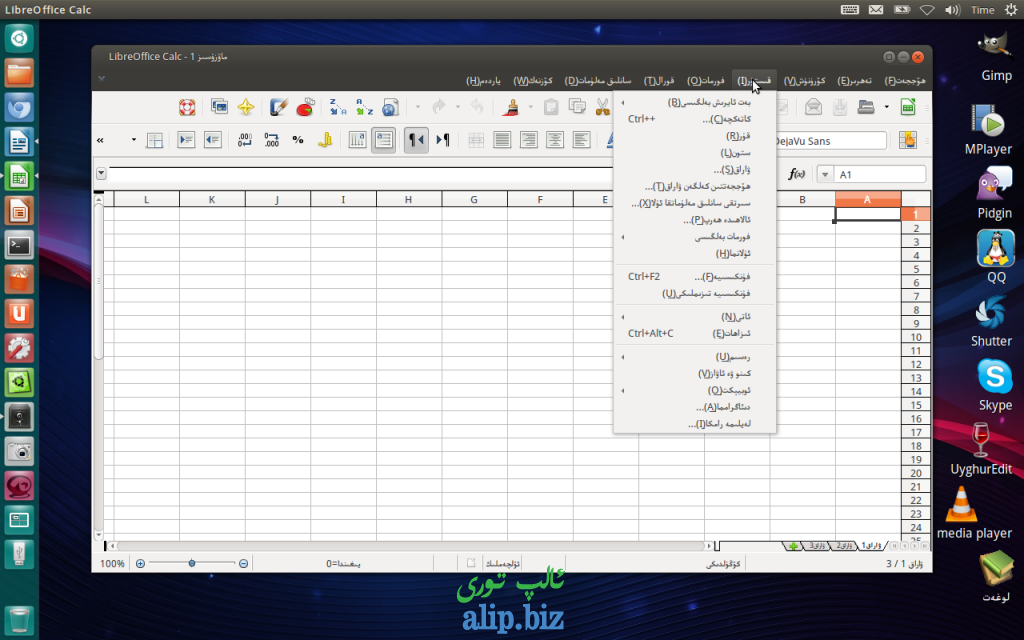Open the (W) Window menu
The image size is (1024, 640).
pos(532,80)
